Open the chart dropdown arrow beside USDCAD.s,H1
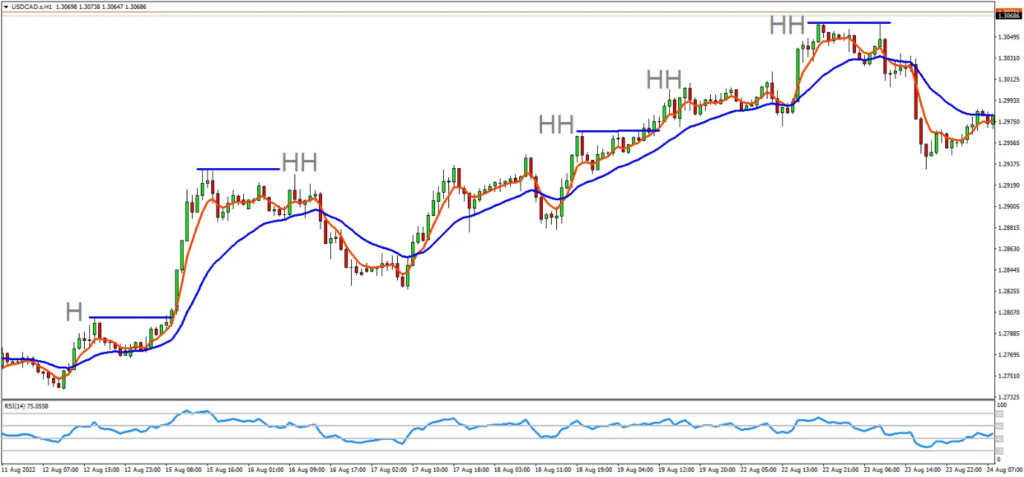The width and height of the screenshot is (1024, 477). click(6, 7)
